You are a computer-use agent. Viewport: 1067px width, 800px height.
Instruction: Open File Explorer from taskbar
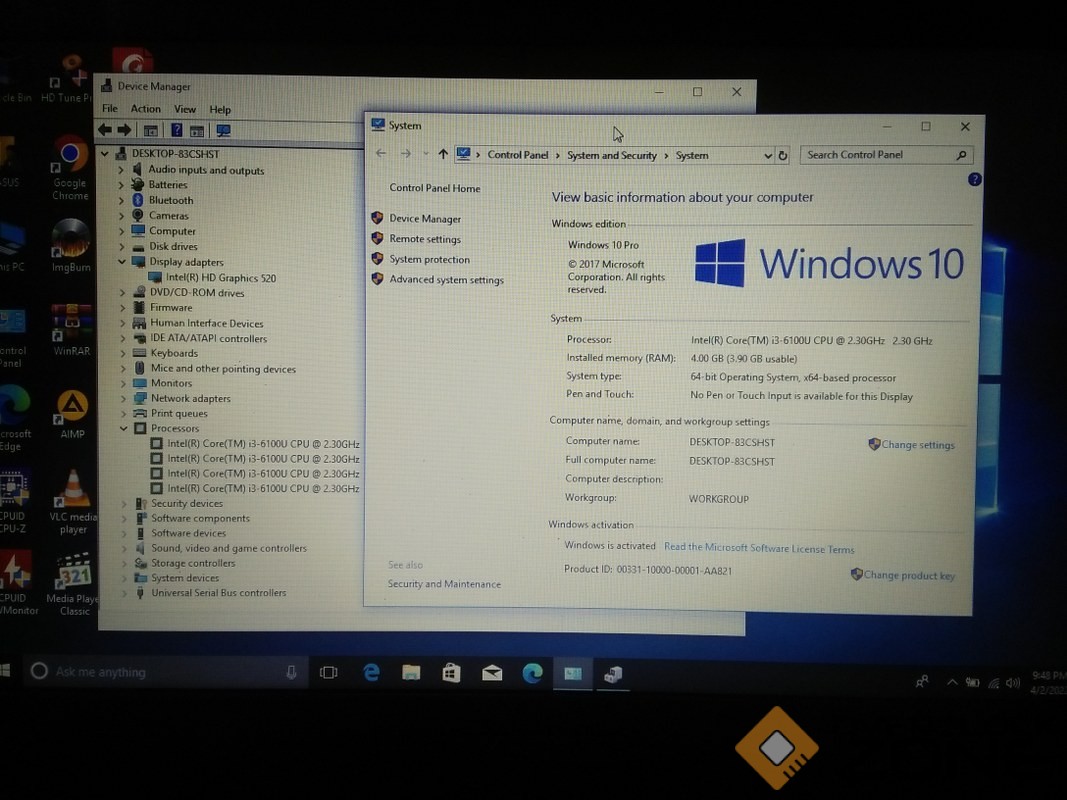411,673
